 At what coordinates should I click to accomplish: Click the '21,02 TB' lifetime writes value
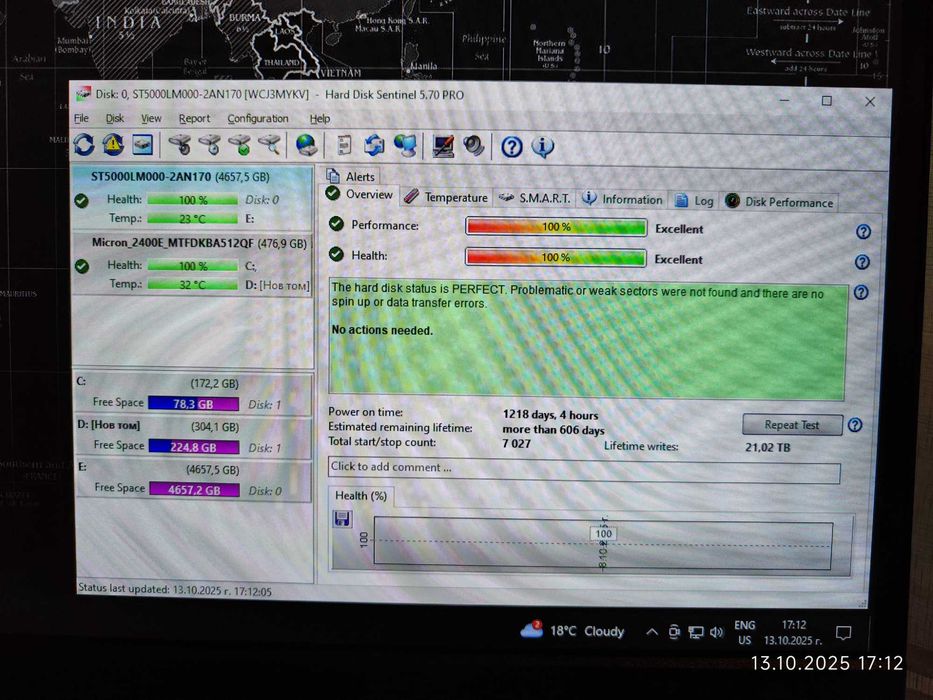point(768,447)
